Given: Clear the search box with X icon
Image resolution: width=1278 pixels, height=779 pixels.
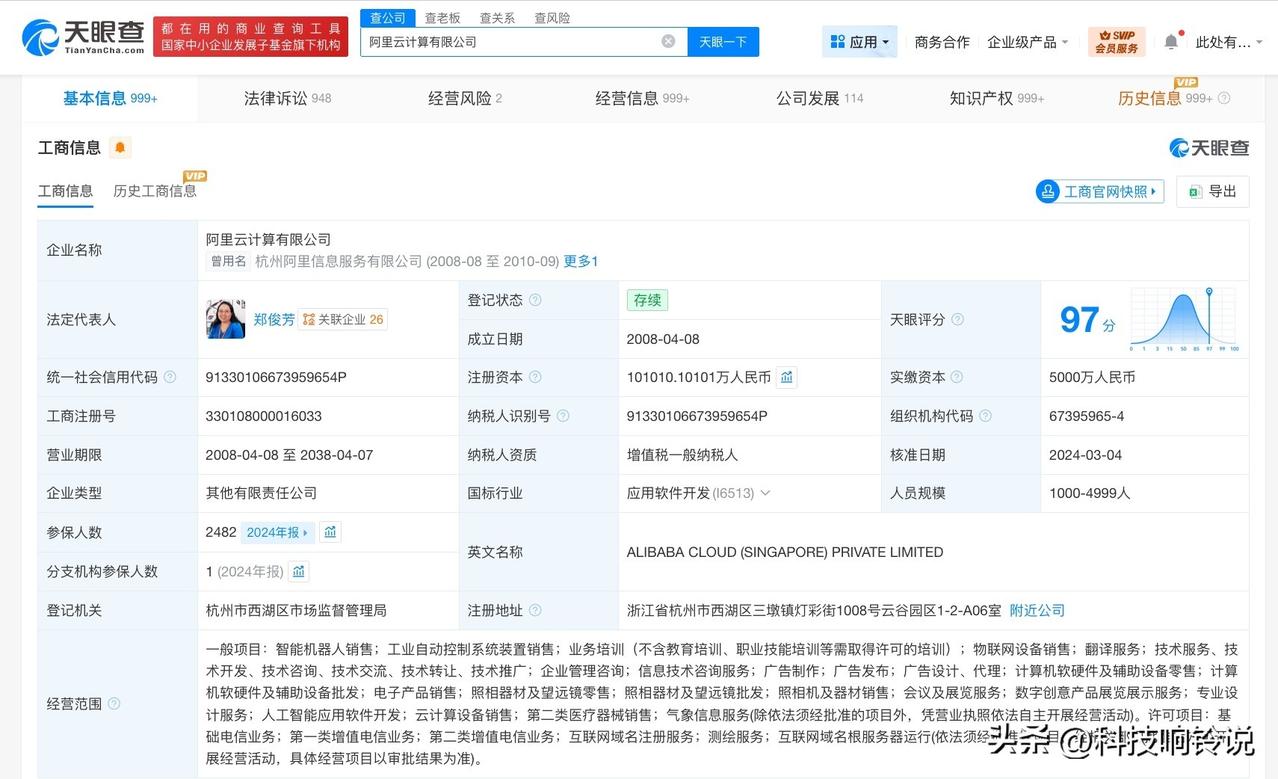Looking at the screenshot, I should coord(668,42).
